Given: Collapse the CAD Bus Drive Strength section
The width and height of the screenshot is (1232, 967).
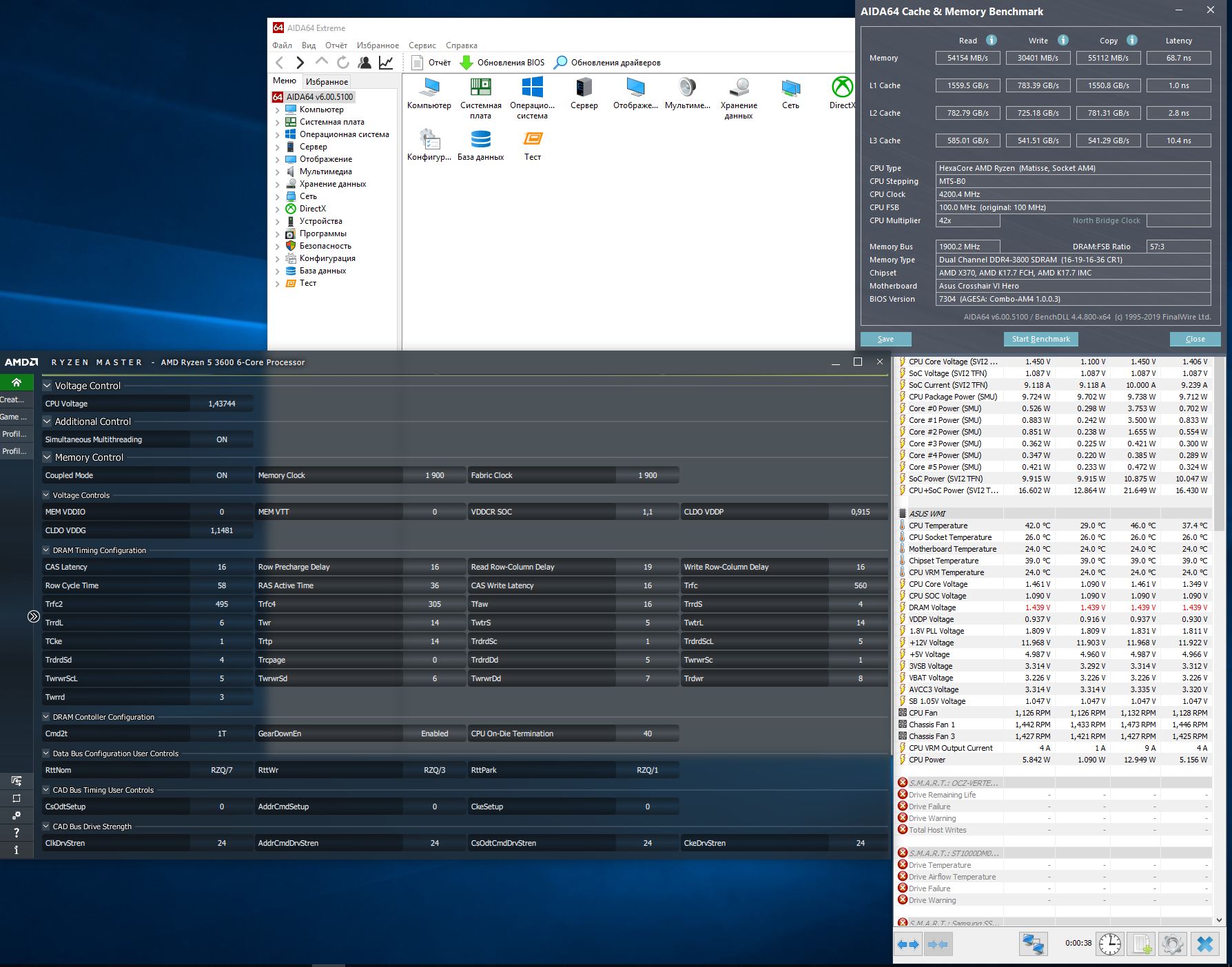Looking at the screenshot, I should coord(46,826).
